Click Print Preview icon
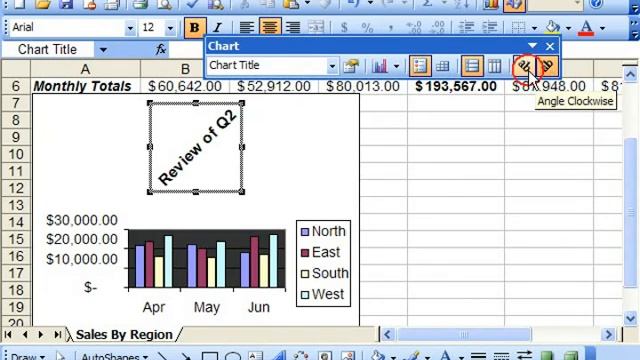This screenshot has height=360, width=640. click(x=164, y=4)
